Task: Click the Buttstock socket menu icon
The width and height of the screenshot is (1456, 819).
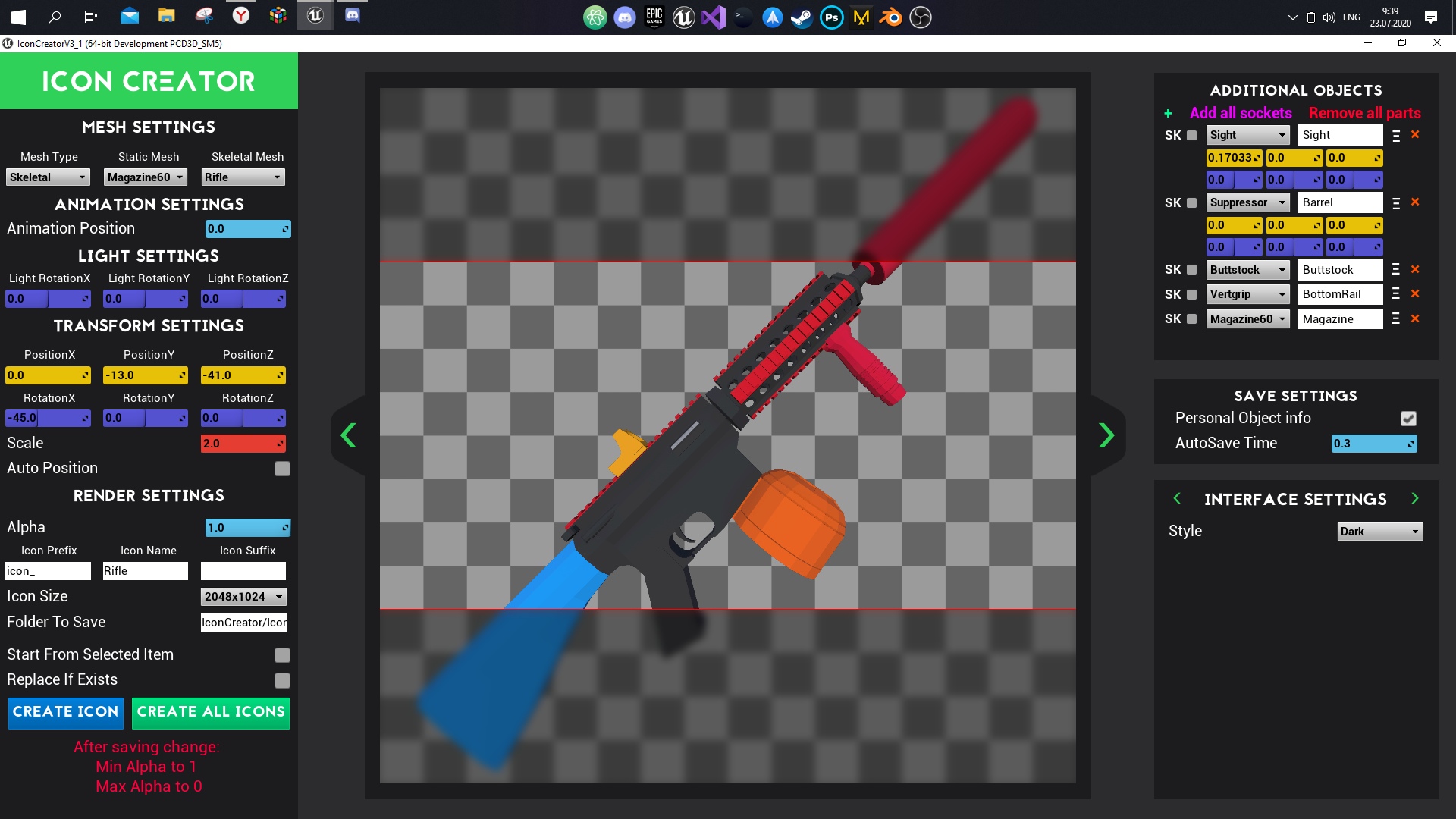Action: pyautogui.click(x=1396, y=269)
